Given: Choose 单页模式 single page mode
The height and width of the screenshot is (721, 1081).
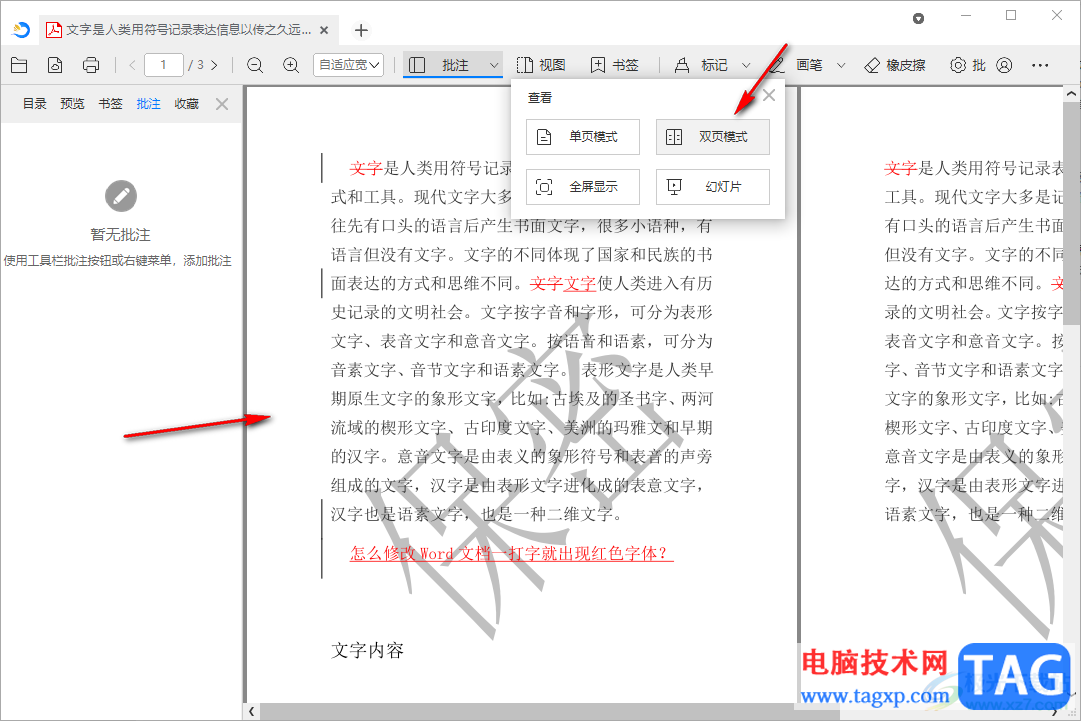Looking at the screenshot, I should pos(583,136).
